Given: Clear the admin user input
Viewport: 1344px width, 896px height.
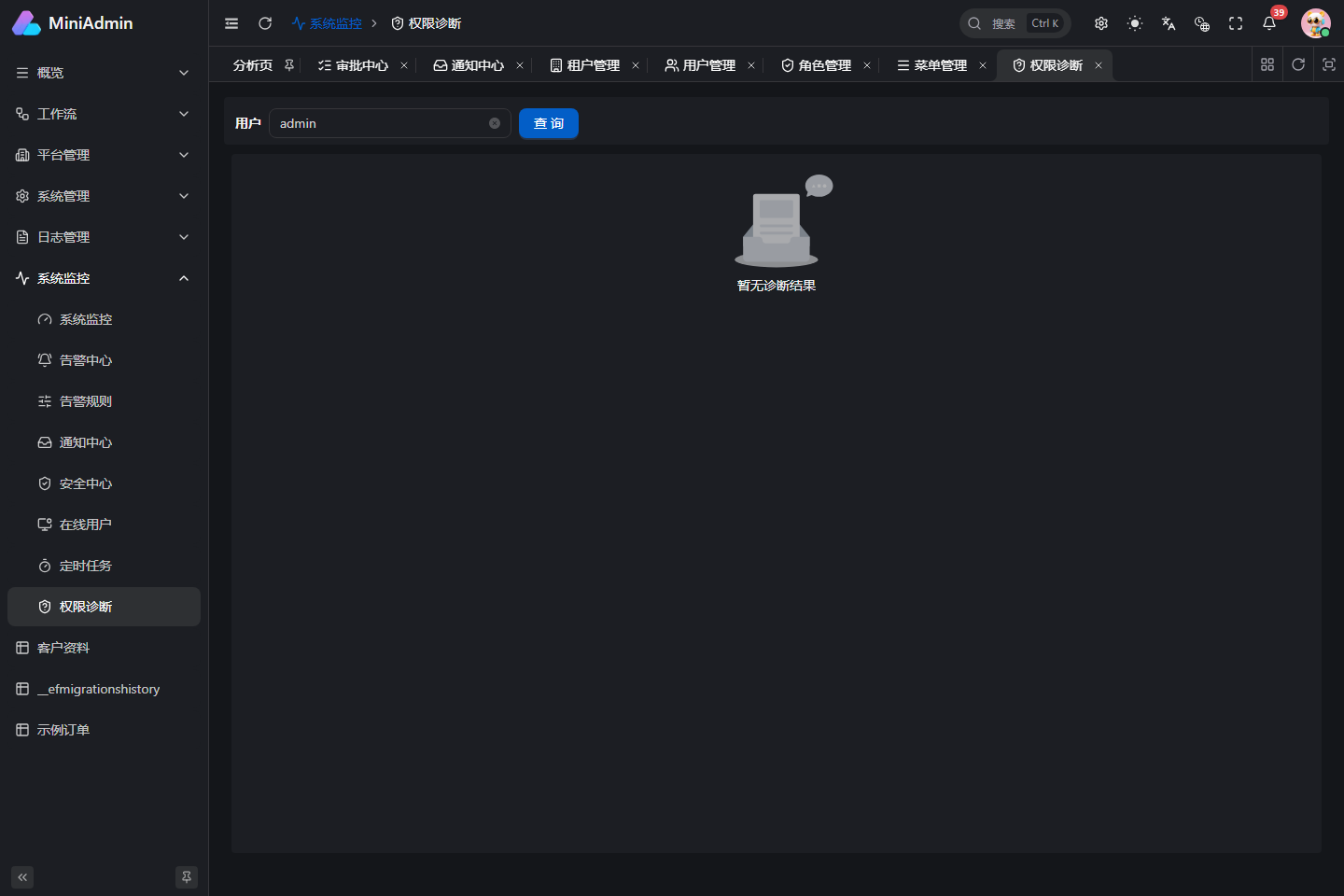Looking at the screenshot, I should [495, 123].
